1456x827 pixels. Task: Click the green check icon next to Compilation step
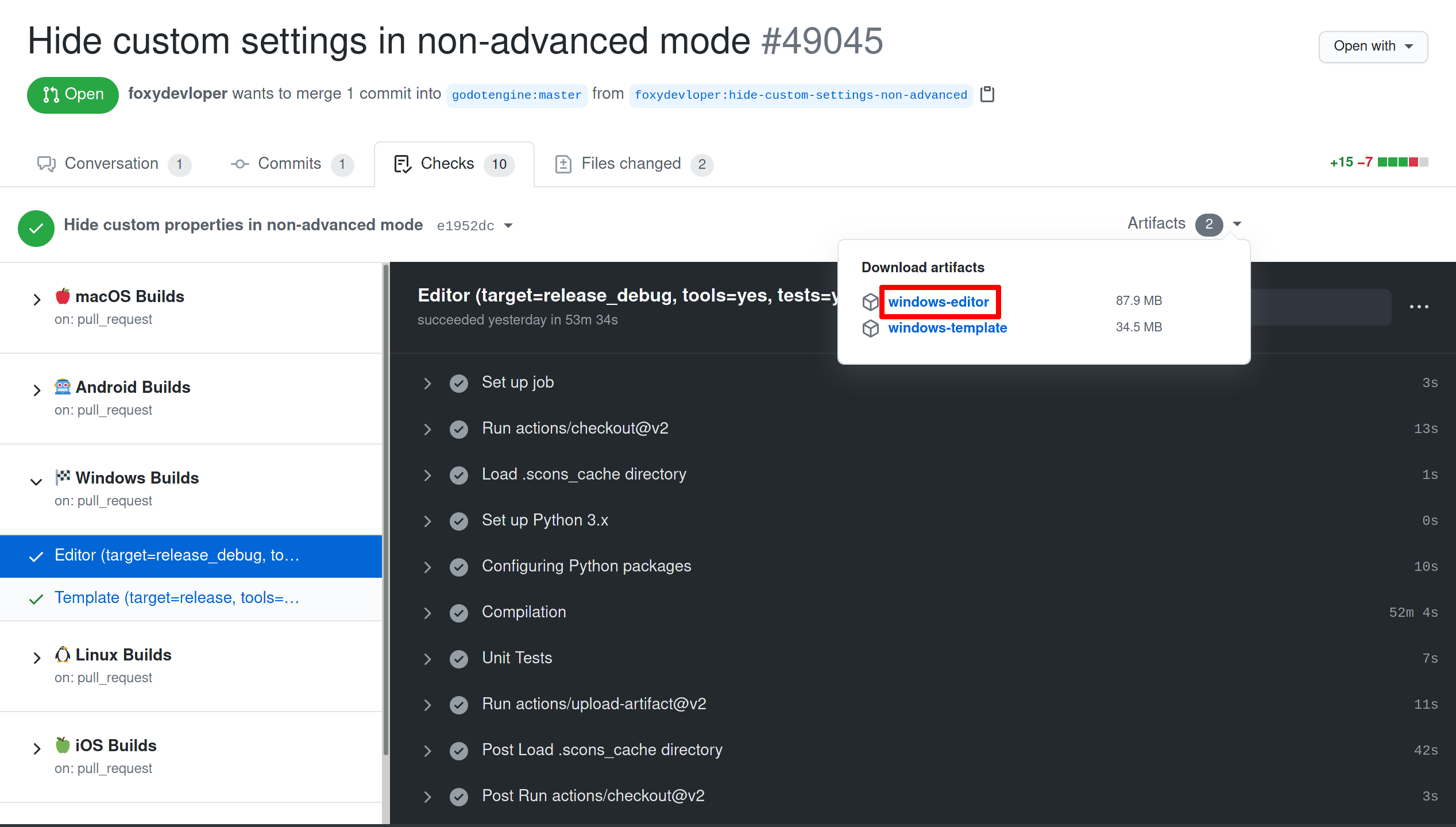tap(459, 613)
